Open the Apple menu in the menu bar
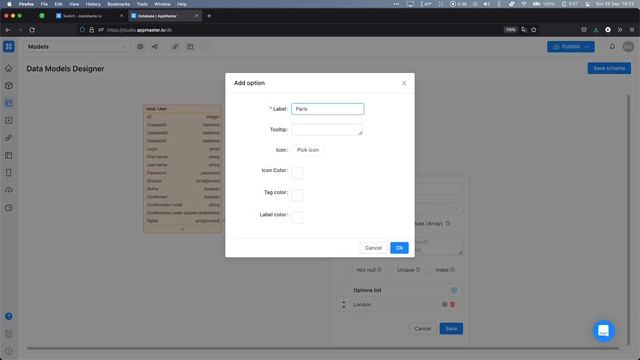 click(9, 4)
